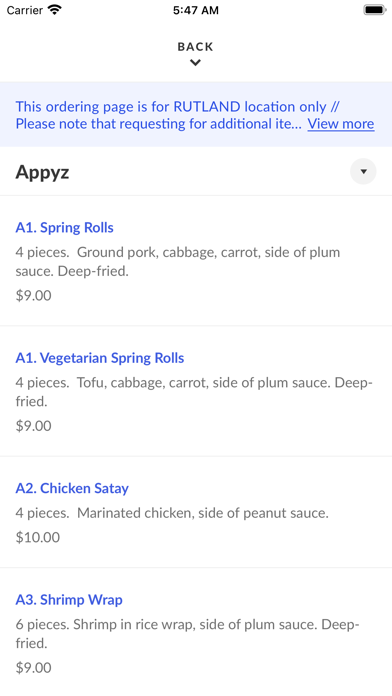Tap the Spring Rolls ground pork description
Image resolution: width=392 pixels, height=696 pixels.
tap(178, 261)
